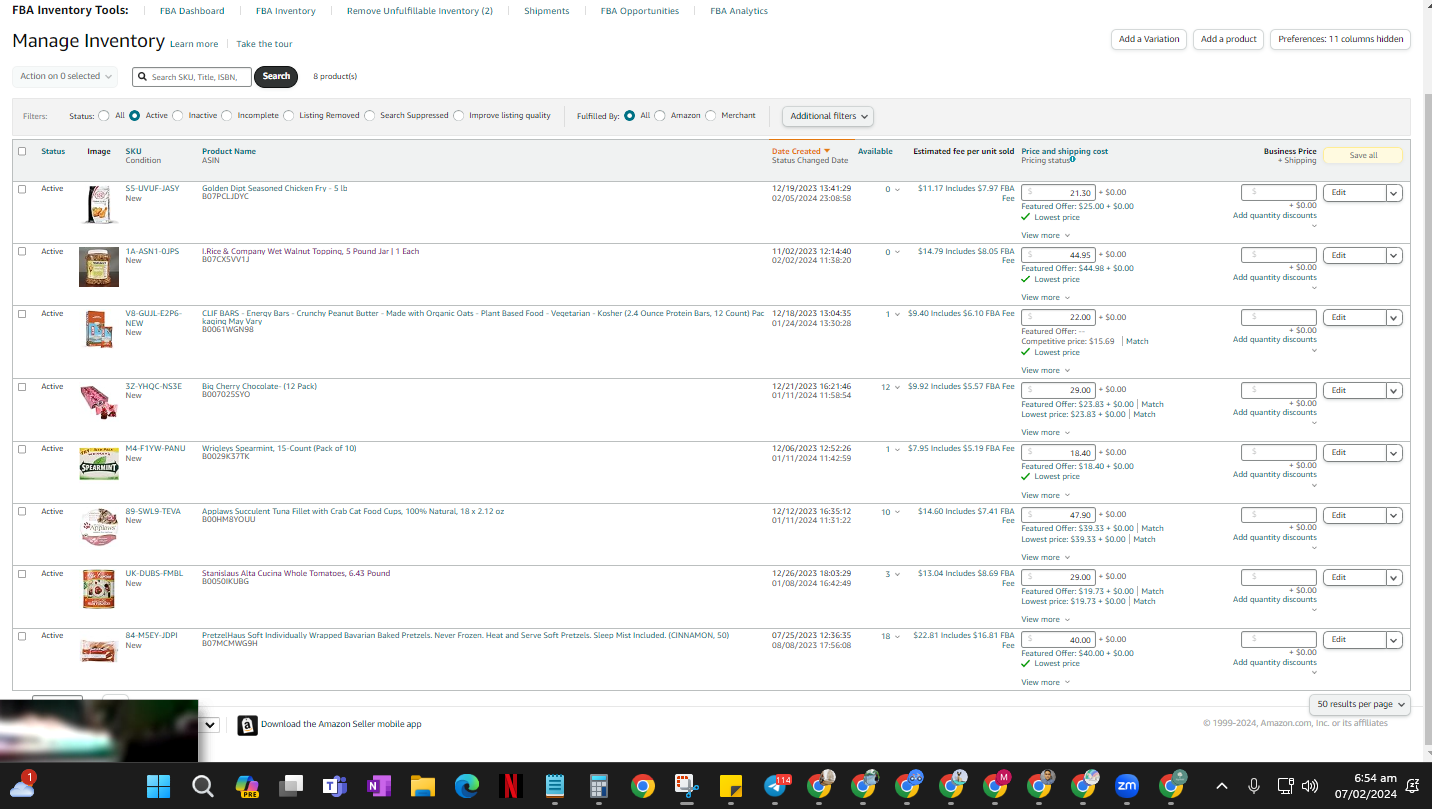Open File Explorer from taskbar

pyautogui.click(x=422, y=786)
